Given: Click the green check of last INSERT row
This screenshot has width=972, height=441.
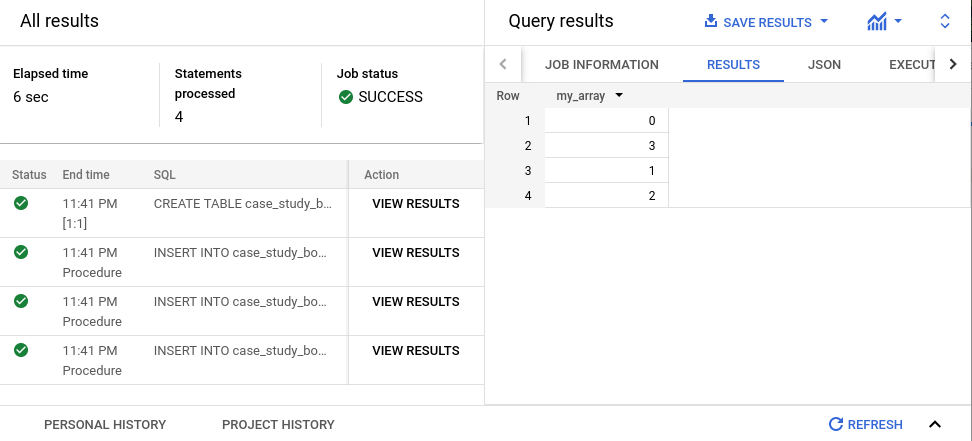Looking at the screenshot, I should pos(21,350).
